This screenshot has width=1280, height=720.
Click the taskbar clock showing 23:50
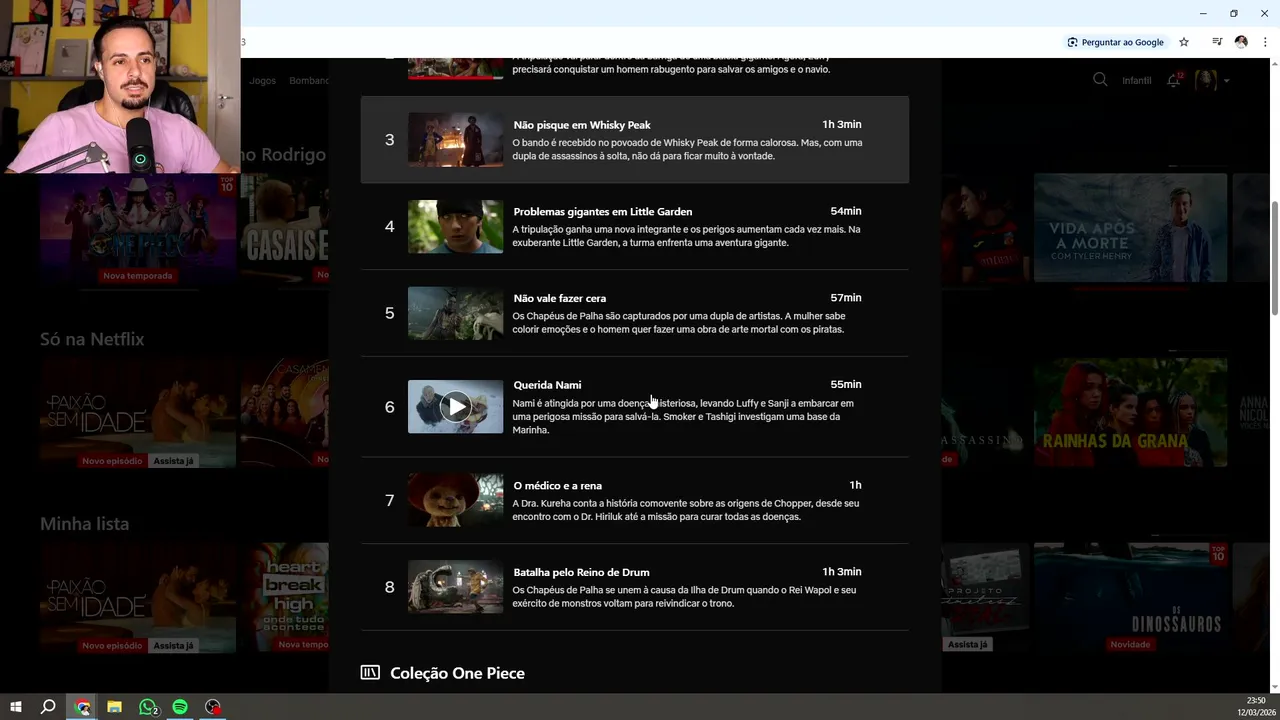click(x=1256, y=701)
